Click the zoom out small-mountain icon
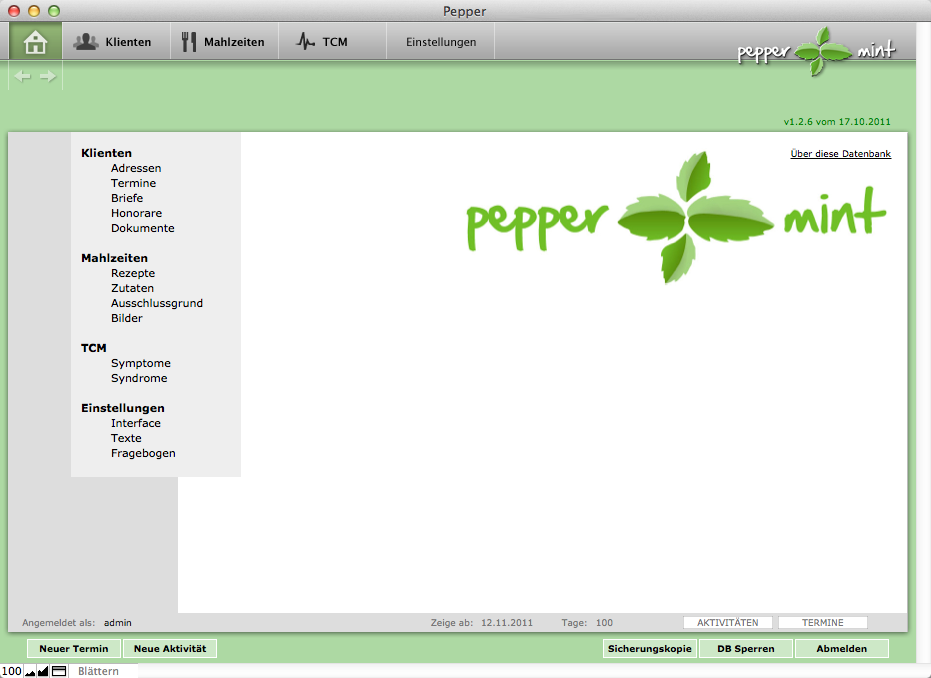Image resolution: width=931 pixels, height=678 pixels. coord(30,671)
